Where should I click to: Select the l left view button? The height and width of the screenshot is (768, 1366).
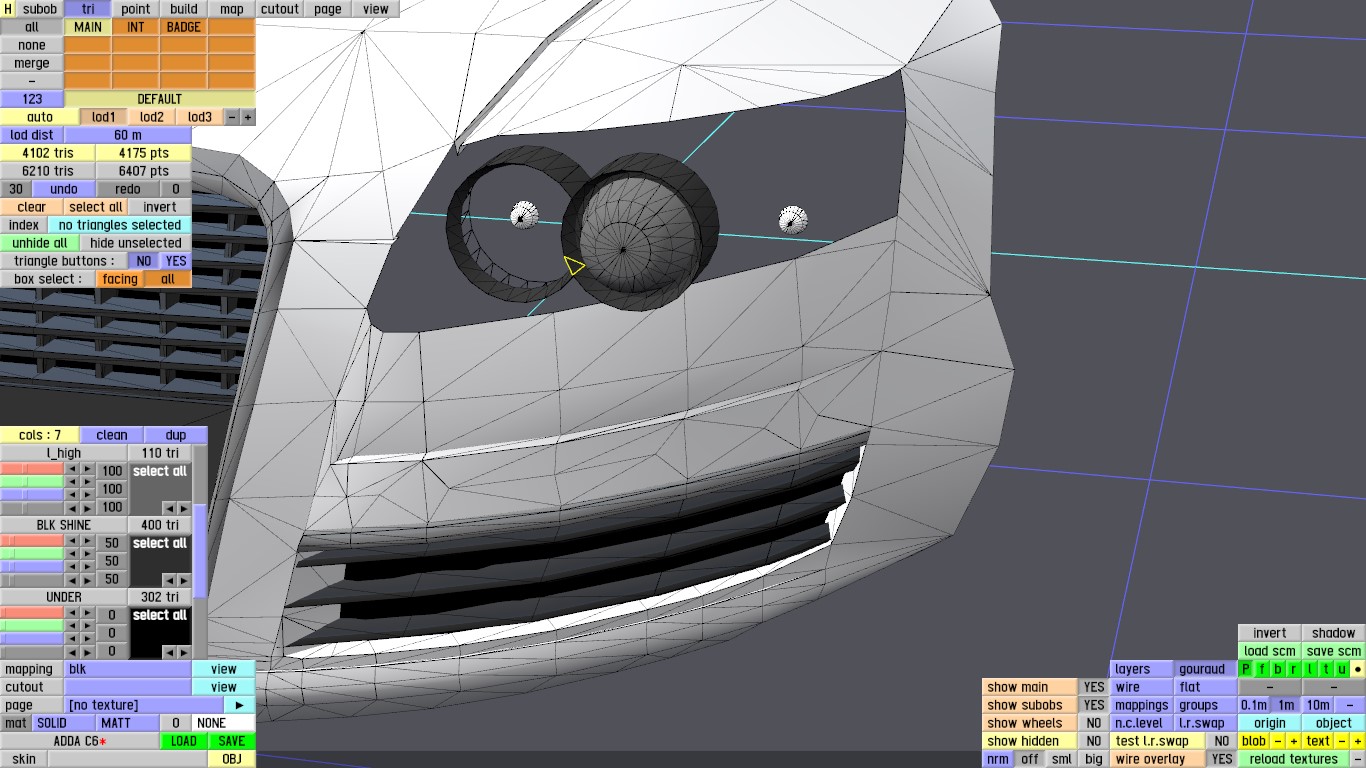(x=1310, y=669)
